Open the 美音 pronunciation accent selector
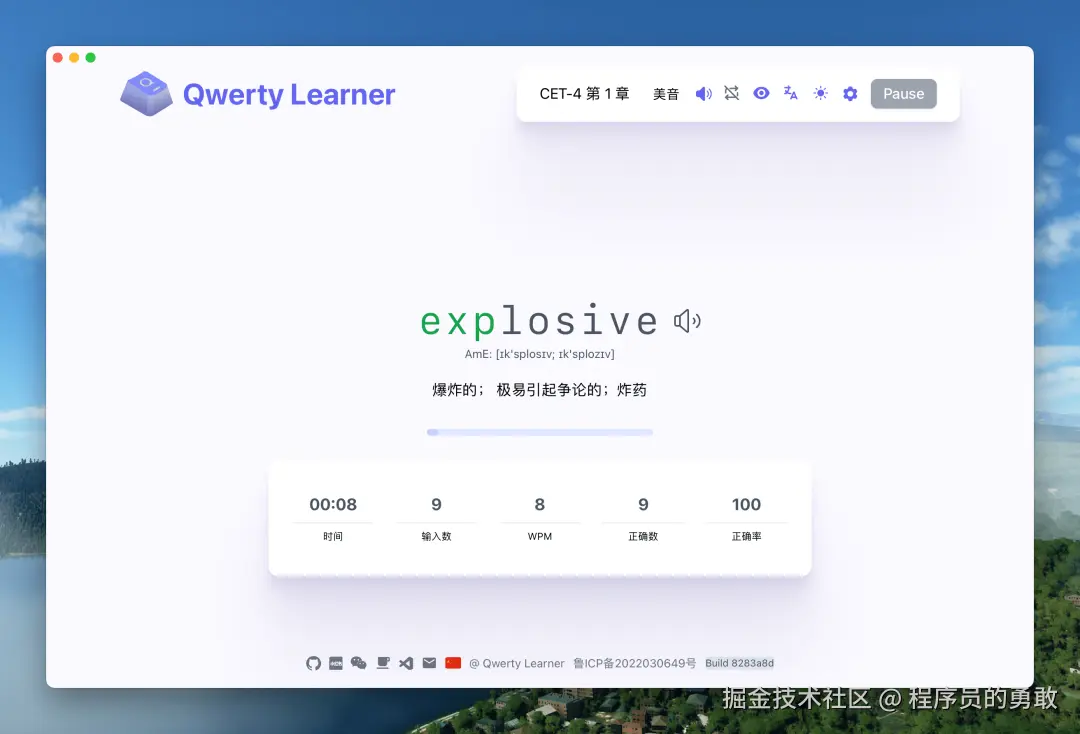 pos(666,93)
